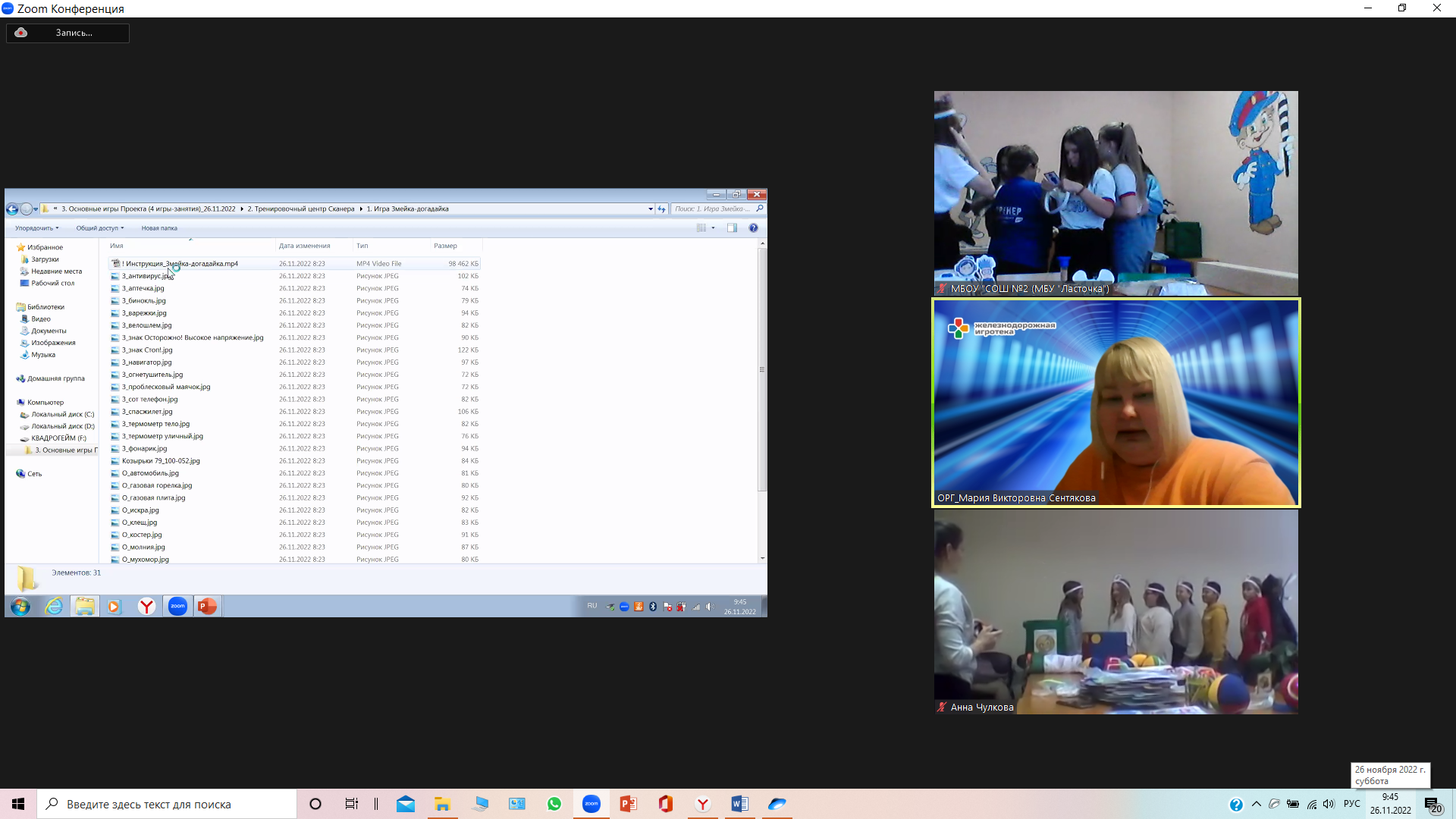This screenshot has height=819, width=1456.
Task: Open the Windows Start menu
Action: 18,804
